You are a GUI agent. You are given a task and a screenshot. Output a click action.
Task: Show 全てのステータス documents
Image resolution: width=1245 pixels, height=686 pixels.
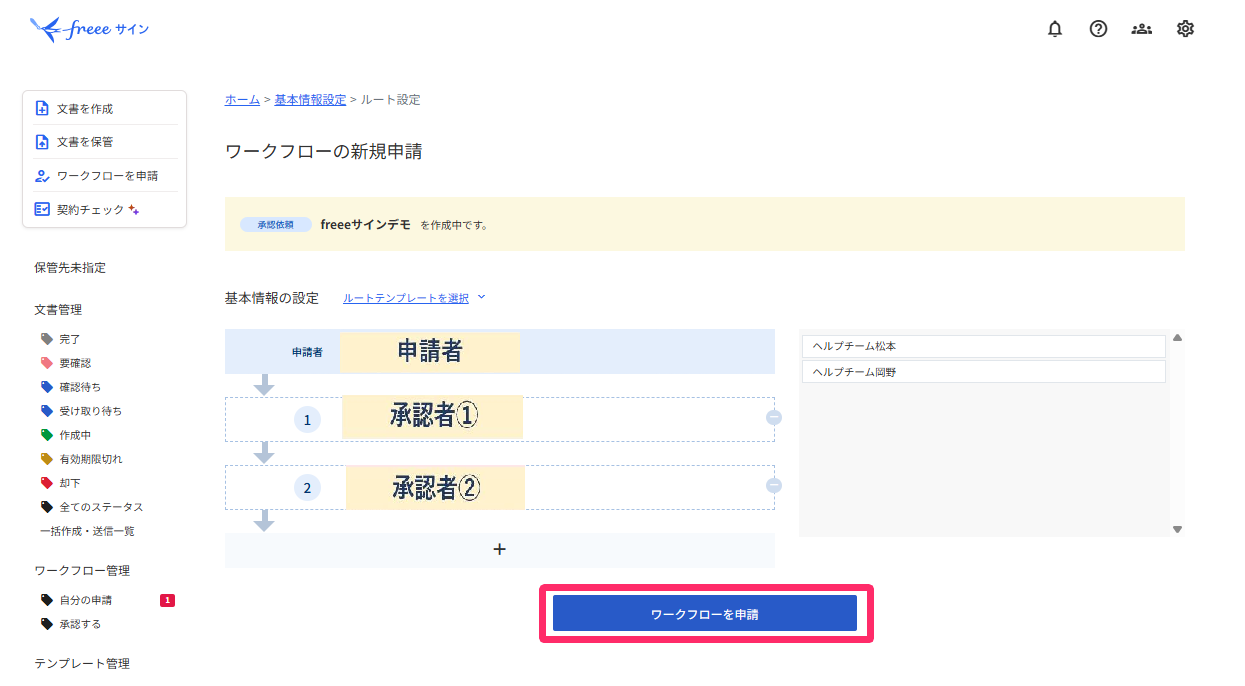click(x=101, y=507)
